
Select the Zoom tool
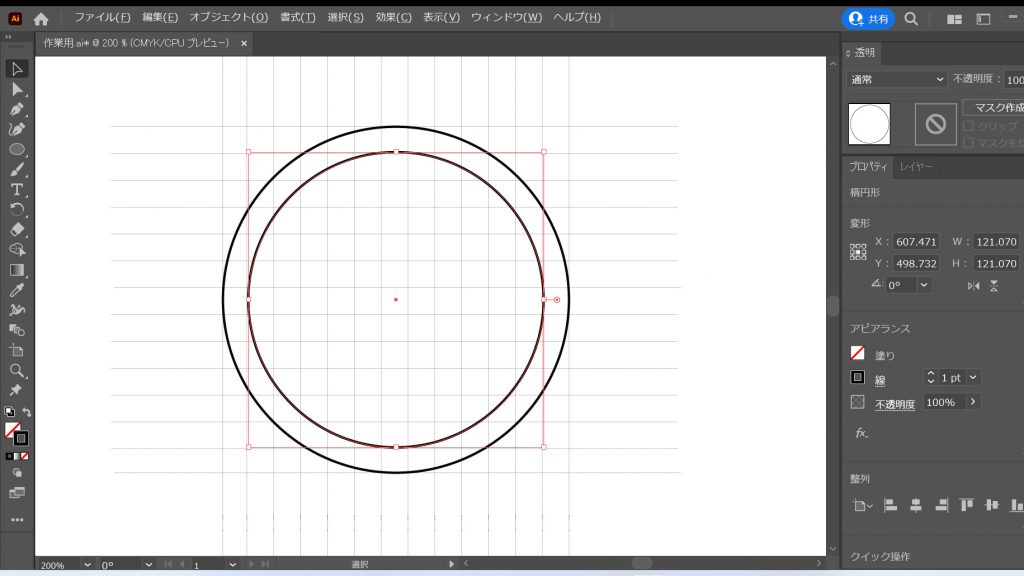pos(17,371)
